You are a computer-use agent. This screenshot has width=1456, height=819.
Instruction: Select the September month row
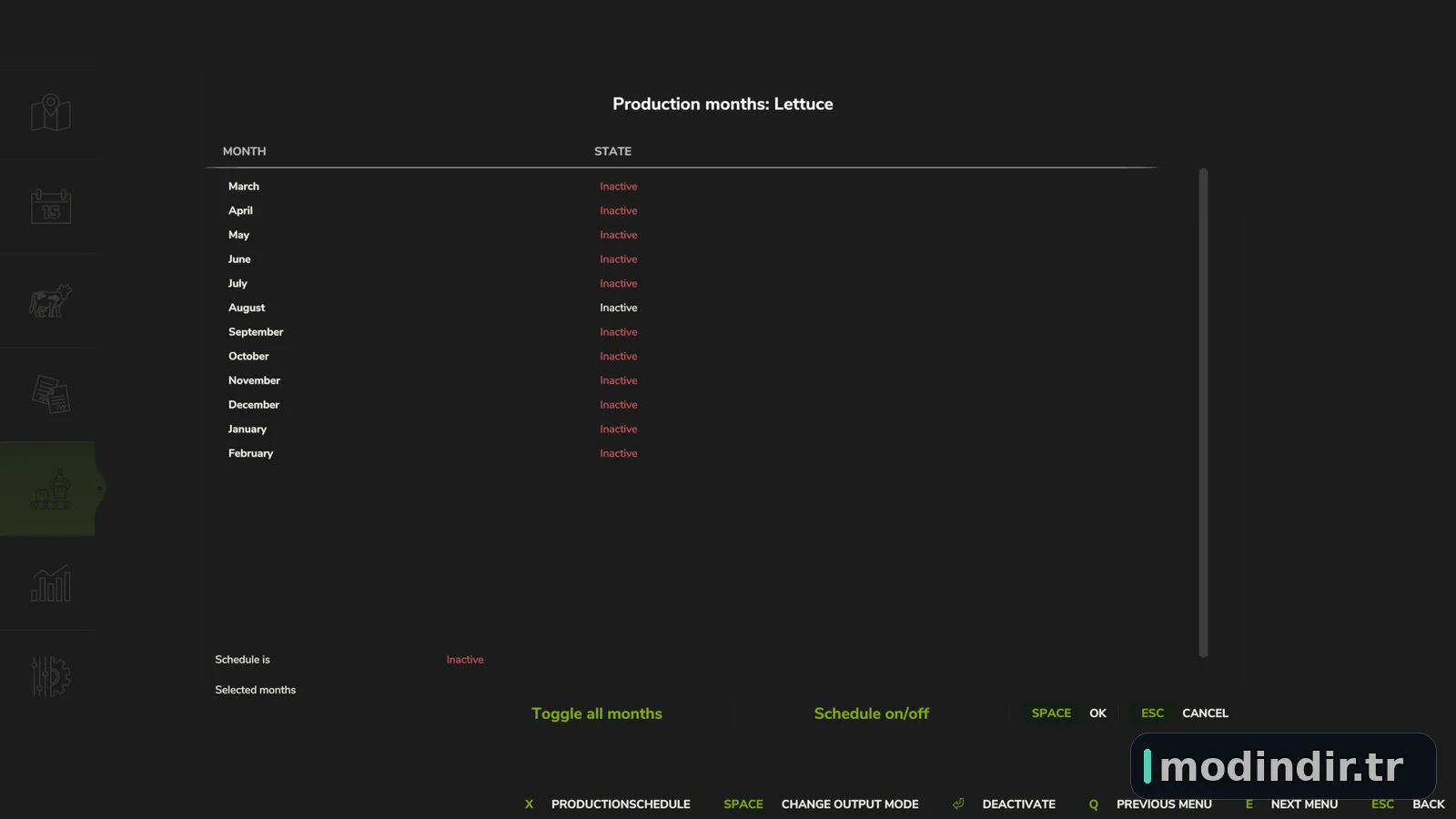[682, 332]
